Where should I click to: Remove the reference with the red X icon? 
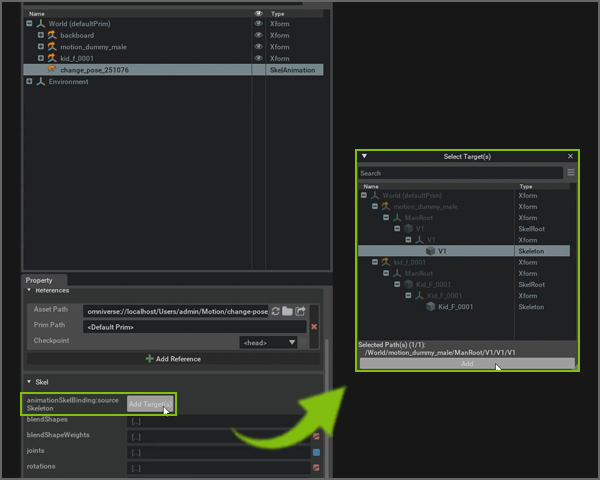click(x=314, y=327)
